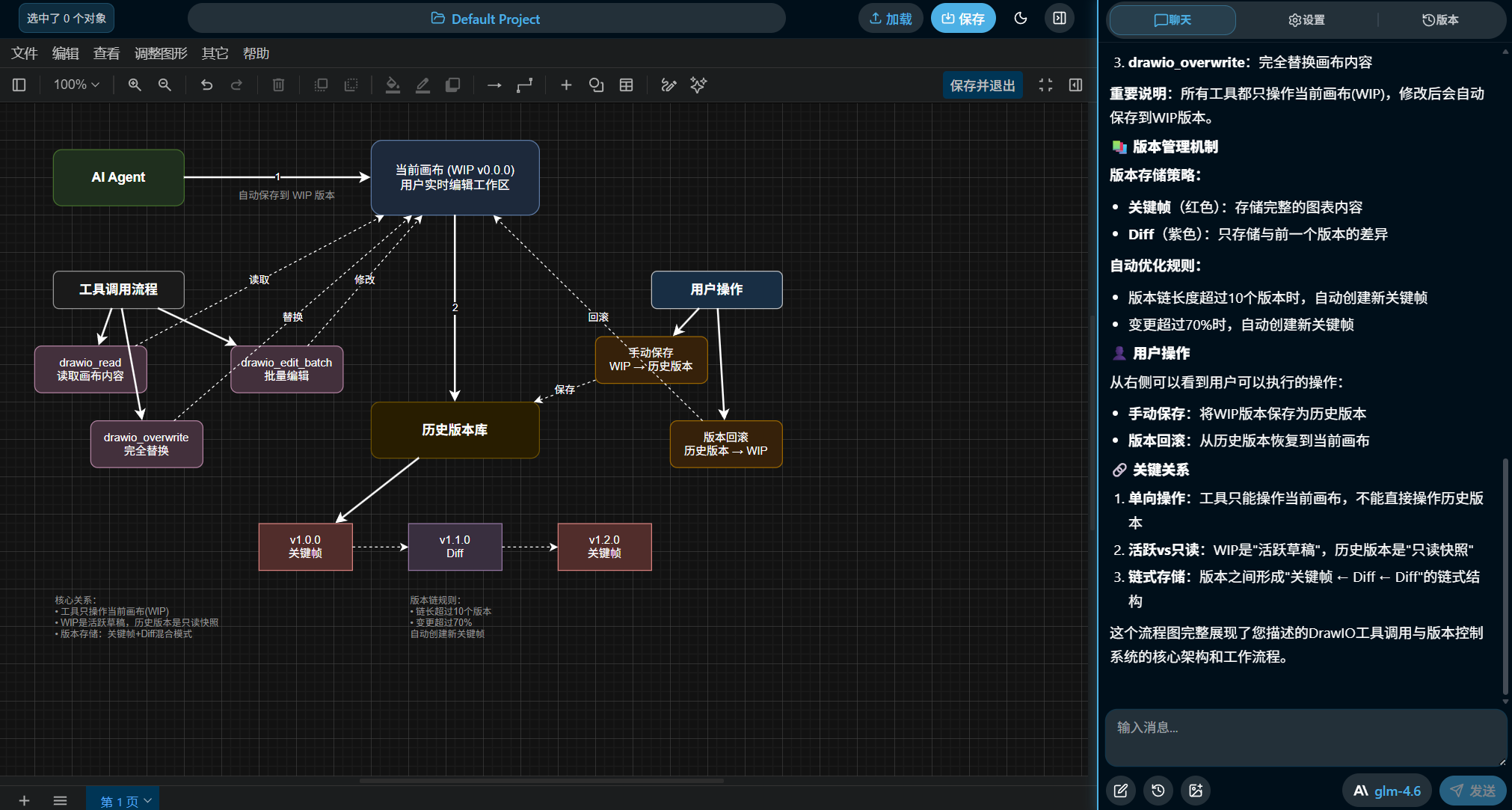
Task: Click the AI sparkle generate icon
Action: (x=698, y=85)
